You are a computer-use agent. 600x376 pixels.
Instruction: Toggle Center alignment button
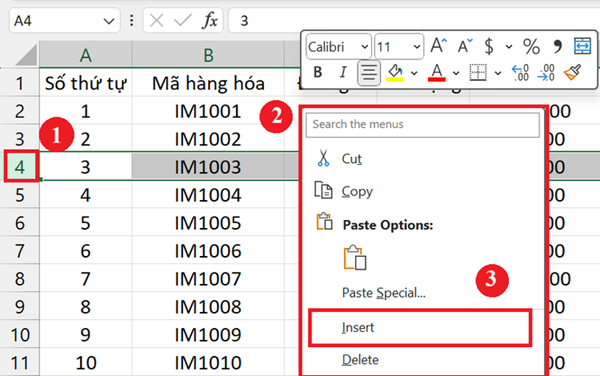pos(369,72)
